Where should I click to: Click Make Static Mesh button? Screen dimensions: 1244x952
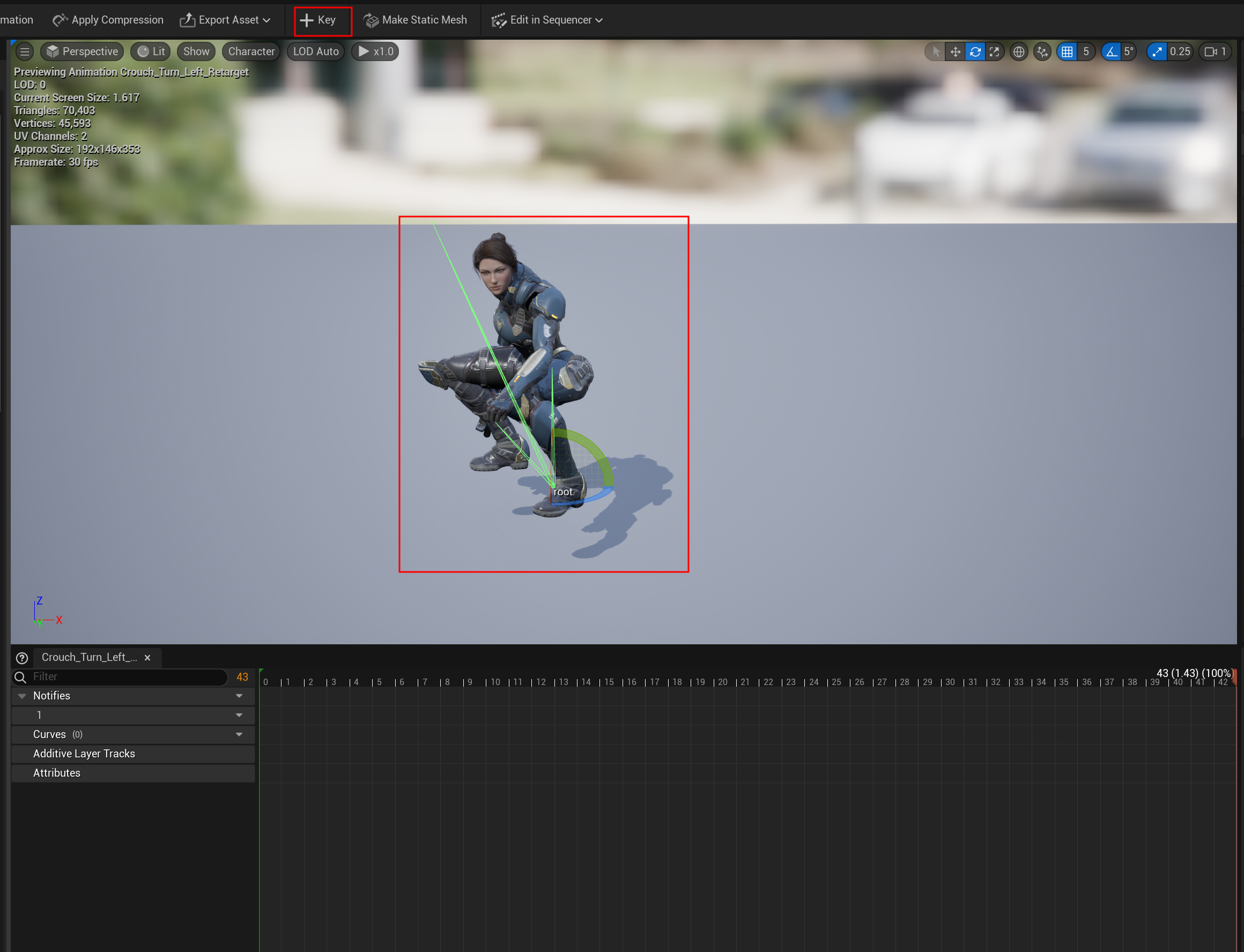pos(415,20)
